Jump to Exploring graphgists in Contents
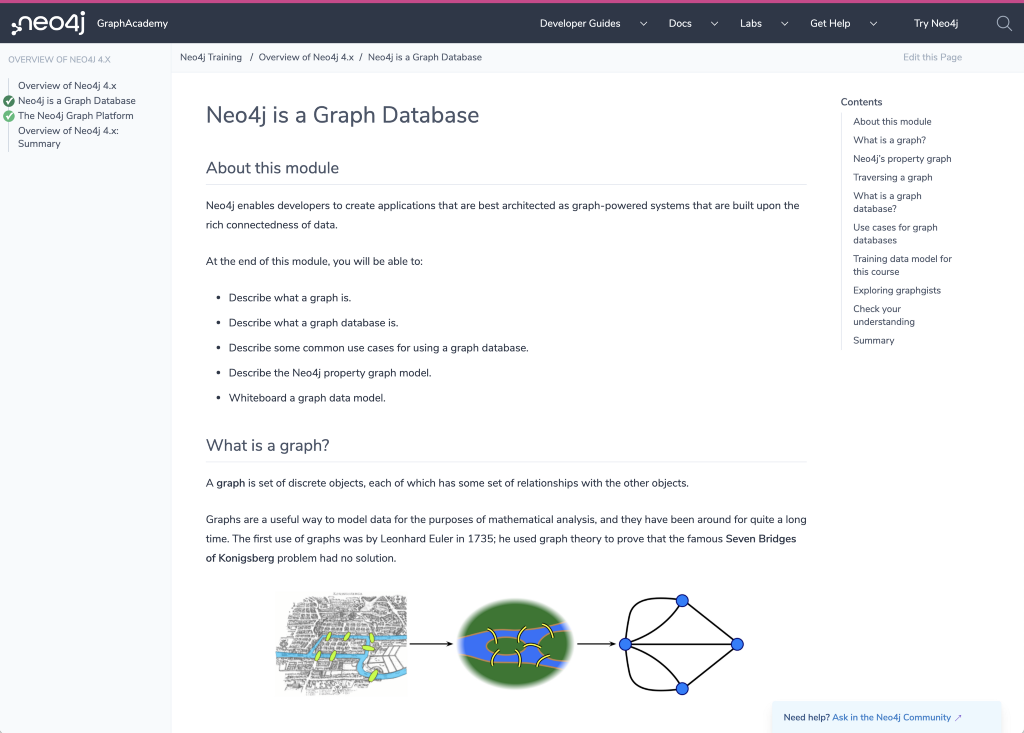 click(897, 290)
